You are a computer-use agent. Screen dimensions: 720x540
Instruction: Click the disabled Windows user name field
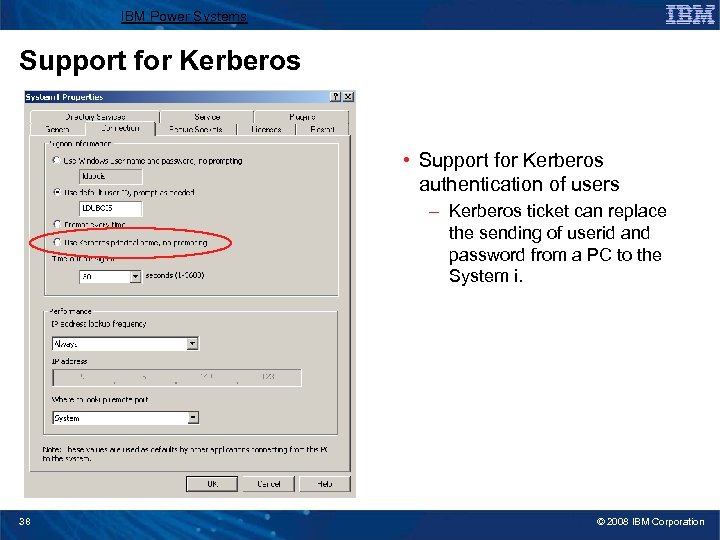coord(111,176)
